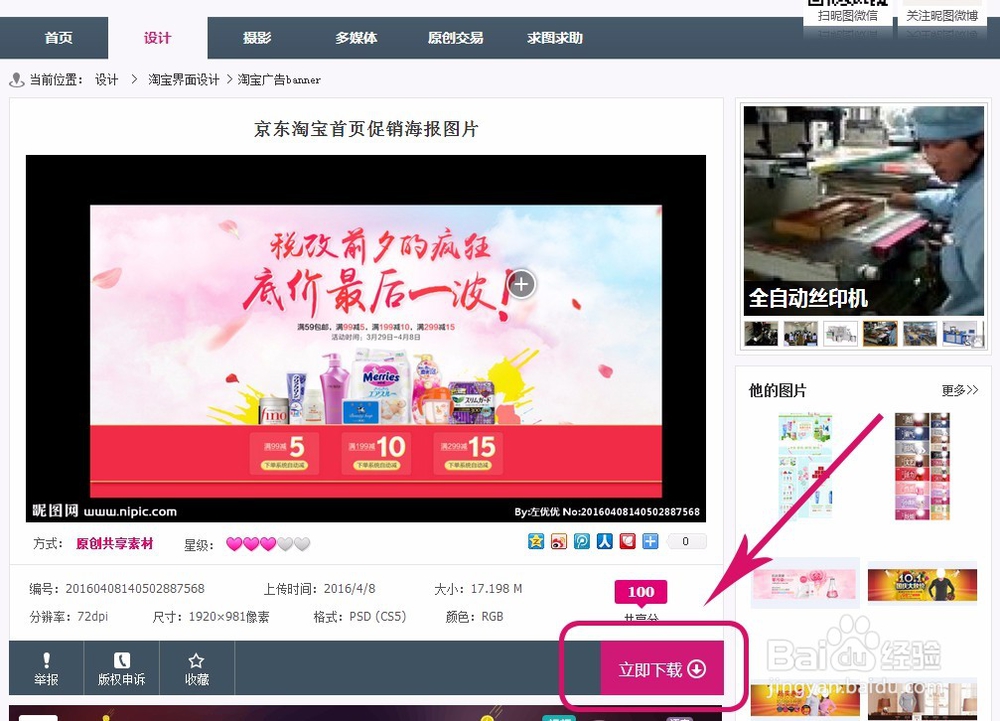The image size is (1000, 721).
Task: Click title 京东淘宝首页促销海报图片
Action: 366,129
